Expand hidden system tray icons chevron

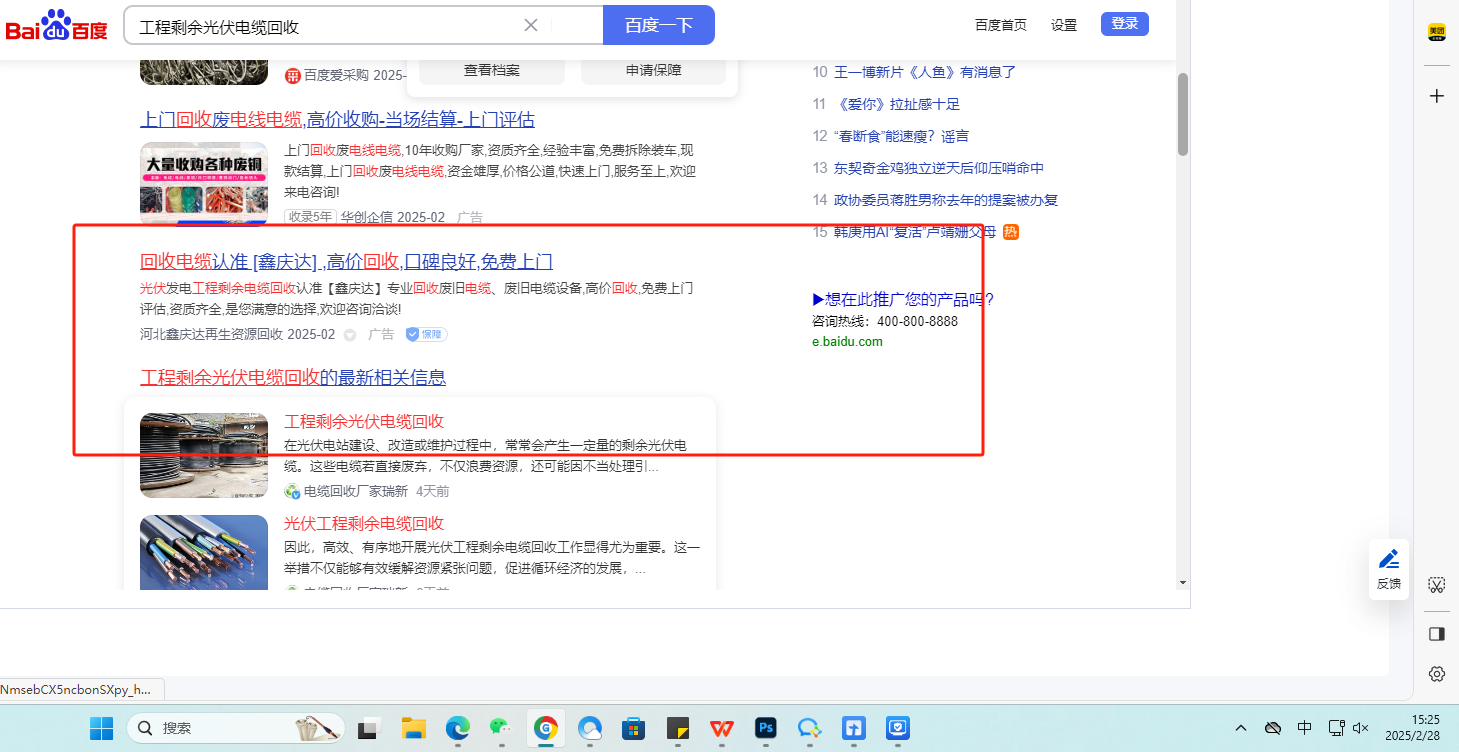click(1241, 728)
